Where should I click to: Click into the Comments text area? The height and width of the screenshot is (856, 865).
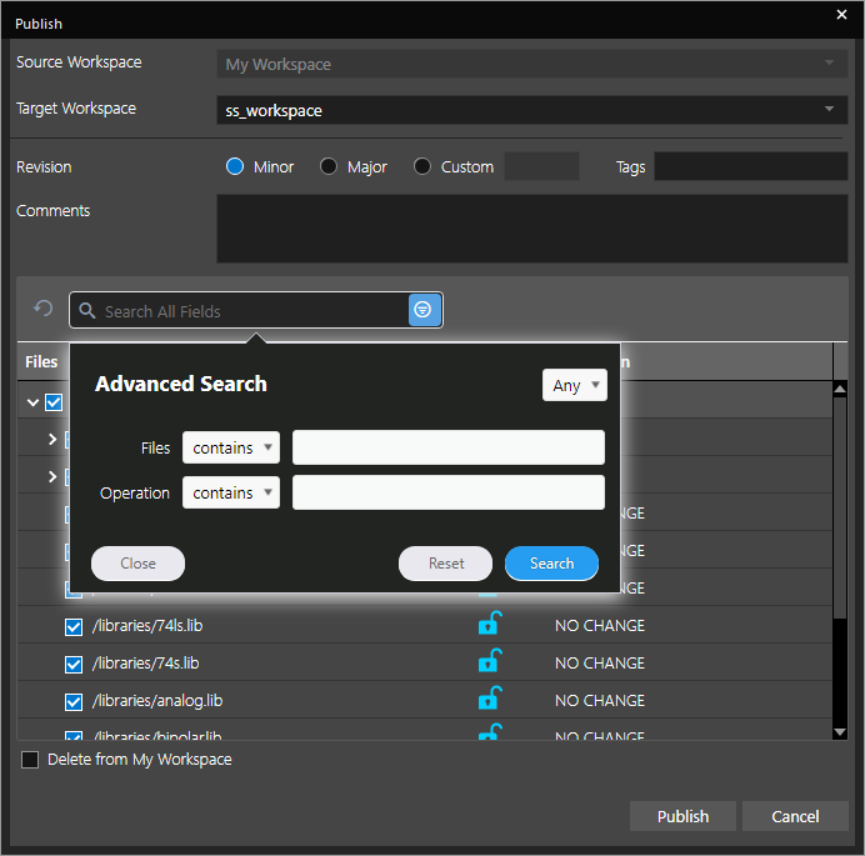point(531,228)
